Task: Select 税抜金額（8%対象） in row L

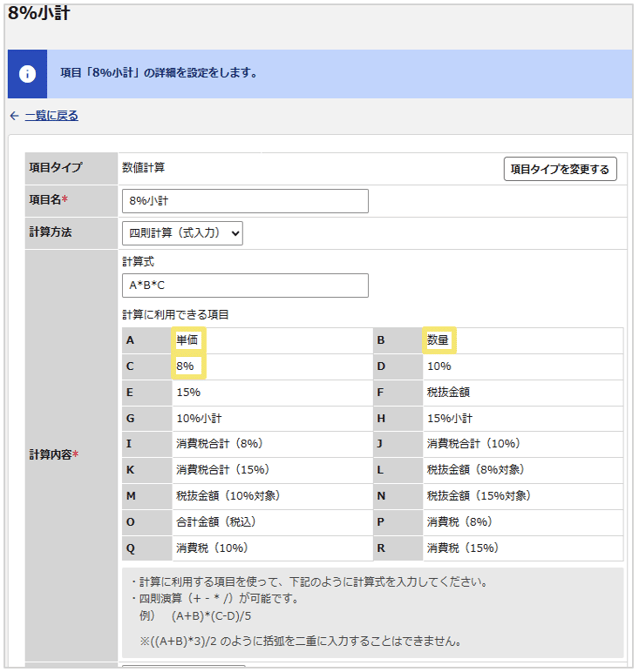Action: pyautogui.click(x=476, y=470)
